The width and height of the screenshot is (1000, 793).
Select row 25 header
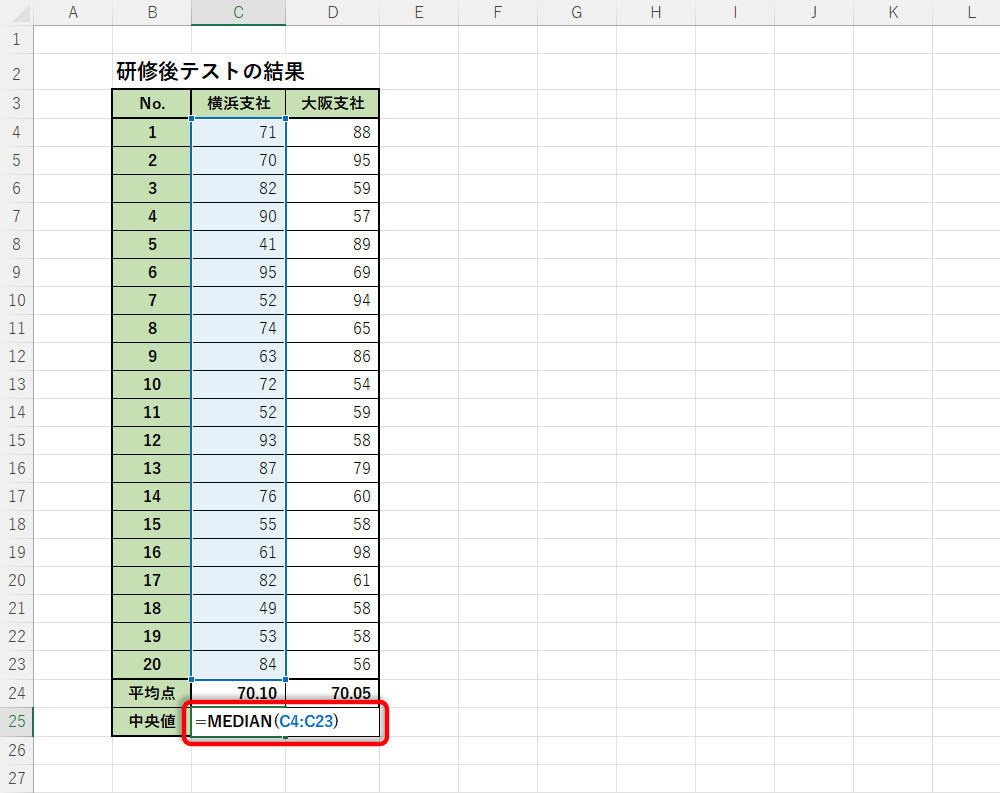[16, 722]
